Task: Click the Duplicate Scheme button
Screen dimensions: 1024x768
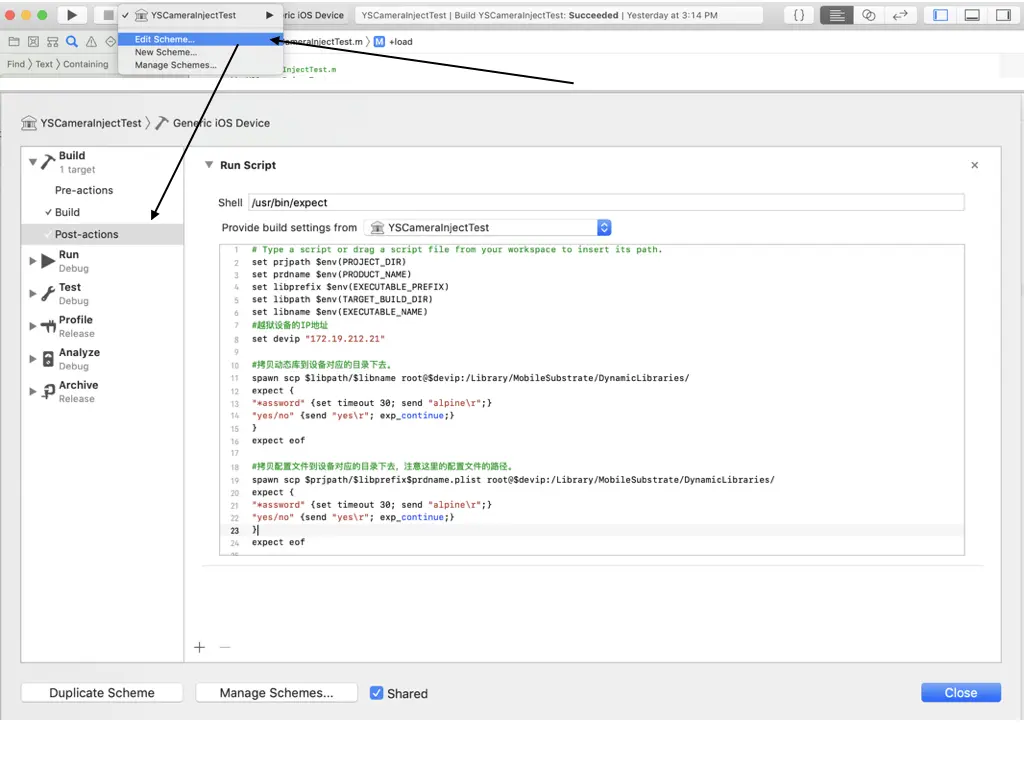Action: (x=102, y=693)
